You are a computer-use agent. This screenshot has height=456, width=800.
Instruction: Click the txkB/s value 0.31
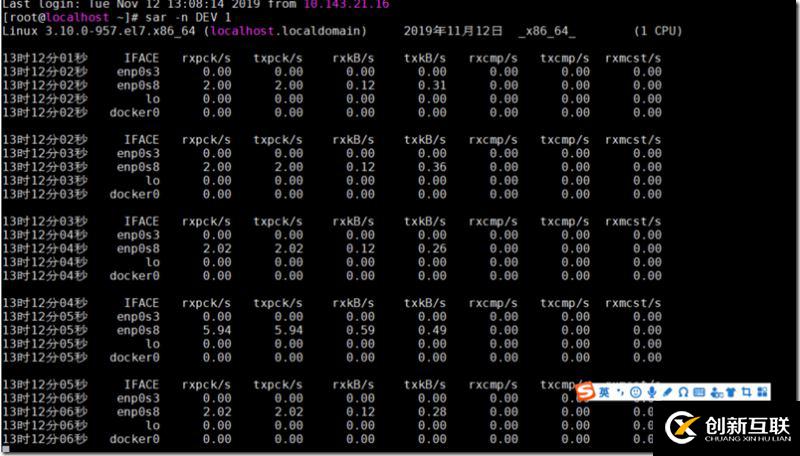point(432,85)
